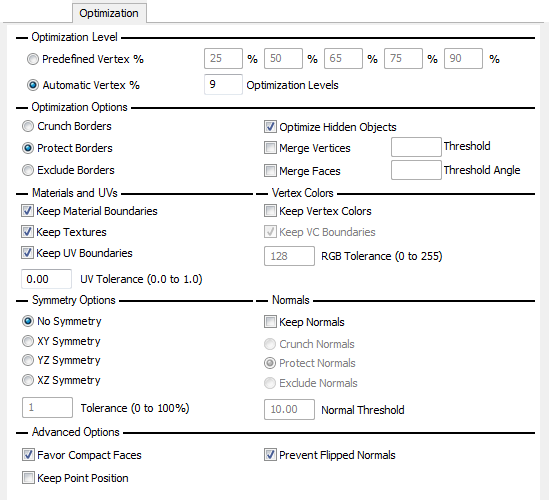Switch to the Optimization tab
Image resolution: width=549 pixels, height=500 pixels.
109,13
